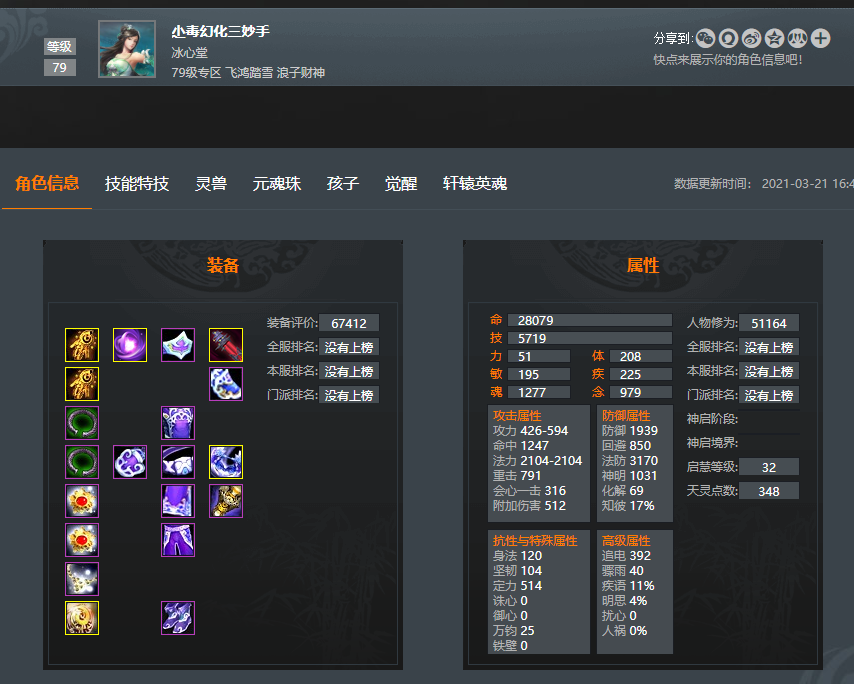Open the 元魂珠 tab
The height and width of the screenshot is (684, 854).
click(x=277, y=184)
